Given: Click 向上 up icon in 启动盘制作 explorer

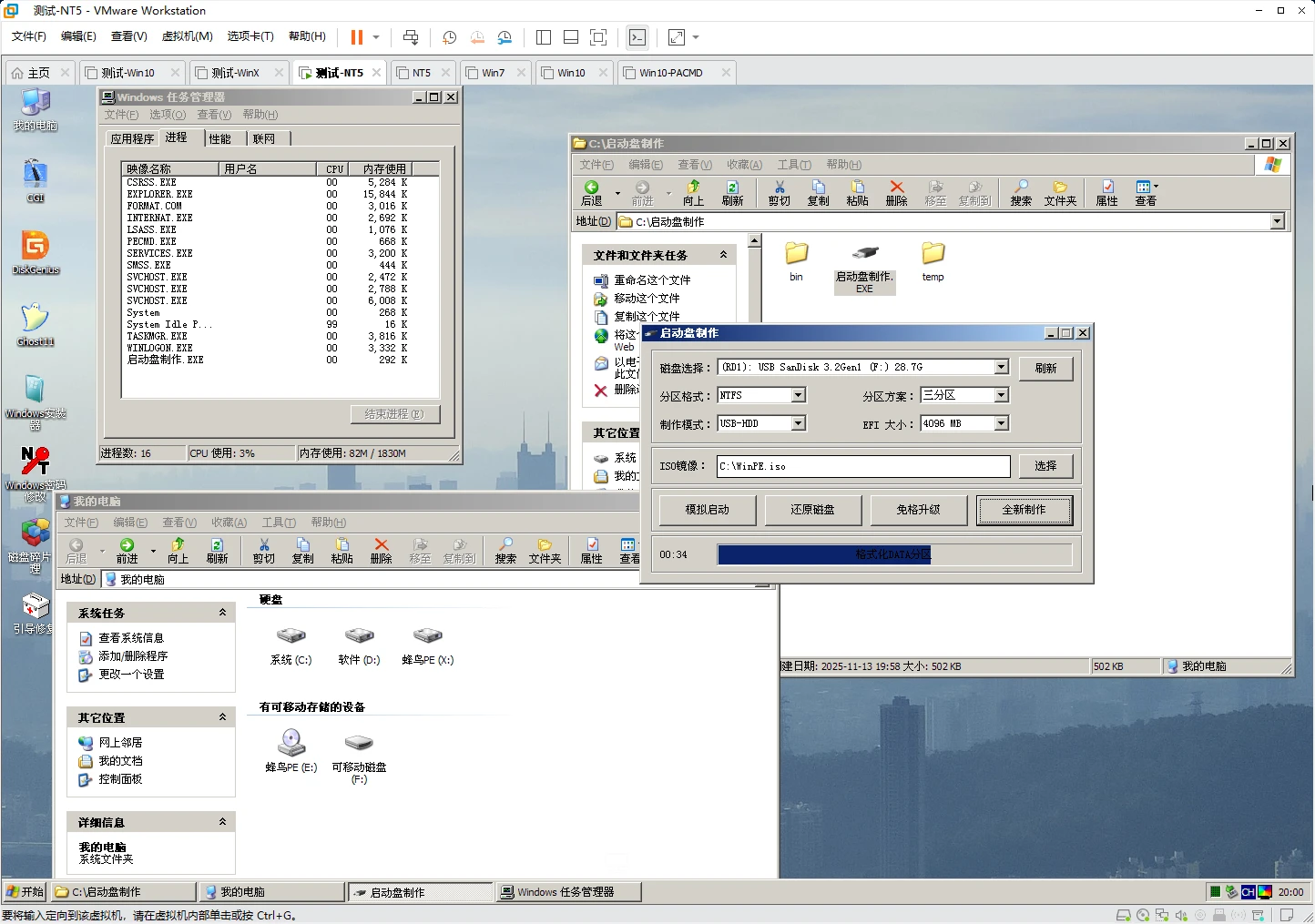Looking at the screenshot, I should (693, 193).
